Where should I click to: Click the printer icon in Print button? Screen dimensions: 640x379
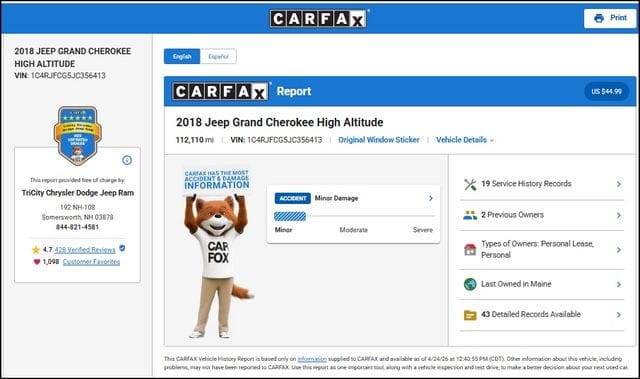(599, 18)
